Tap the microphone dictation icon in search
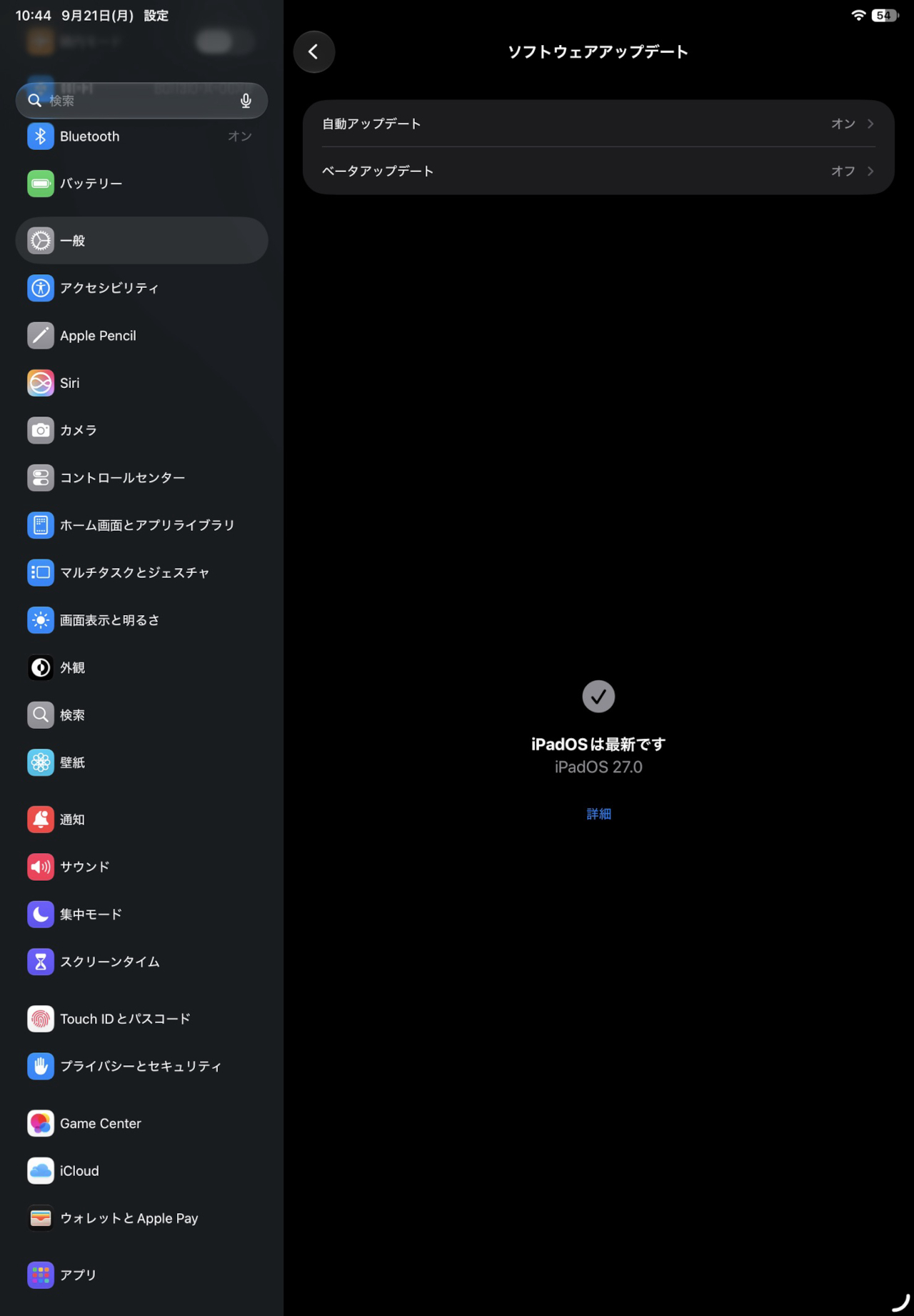Screen dimensions: 914x1316 pyautogui.click(x=246, y=101)
